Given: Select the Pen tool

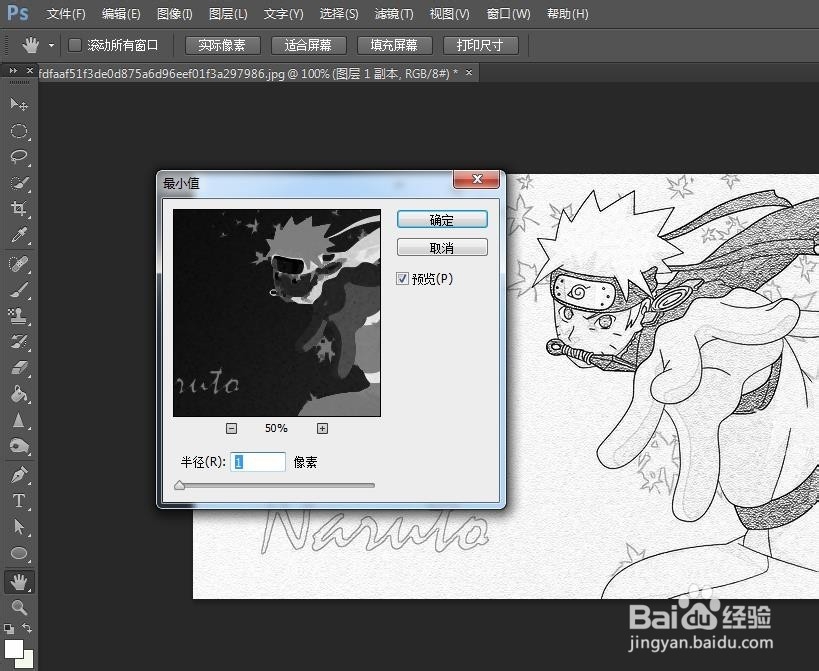Looking at the screenshot, I should [19, 475].
